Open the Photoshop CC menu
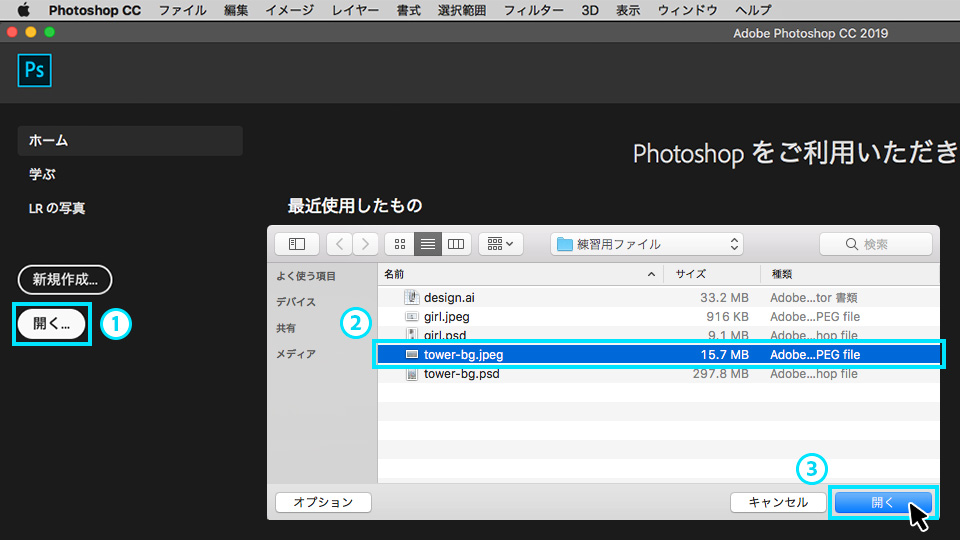Image resolution: width=960 pixels, height=540 pixels. [x=95, y=10]
